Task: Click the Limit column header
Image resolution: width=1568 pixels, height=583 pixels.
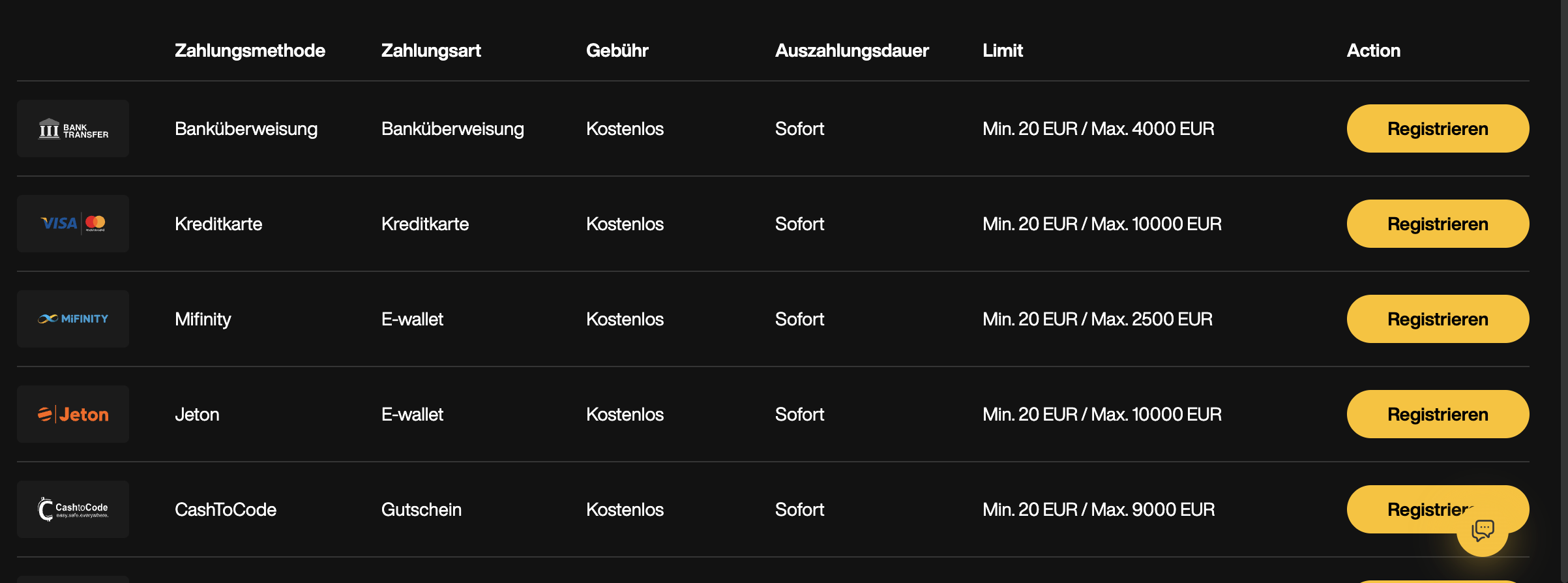Action: 1002,51
